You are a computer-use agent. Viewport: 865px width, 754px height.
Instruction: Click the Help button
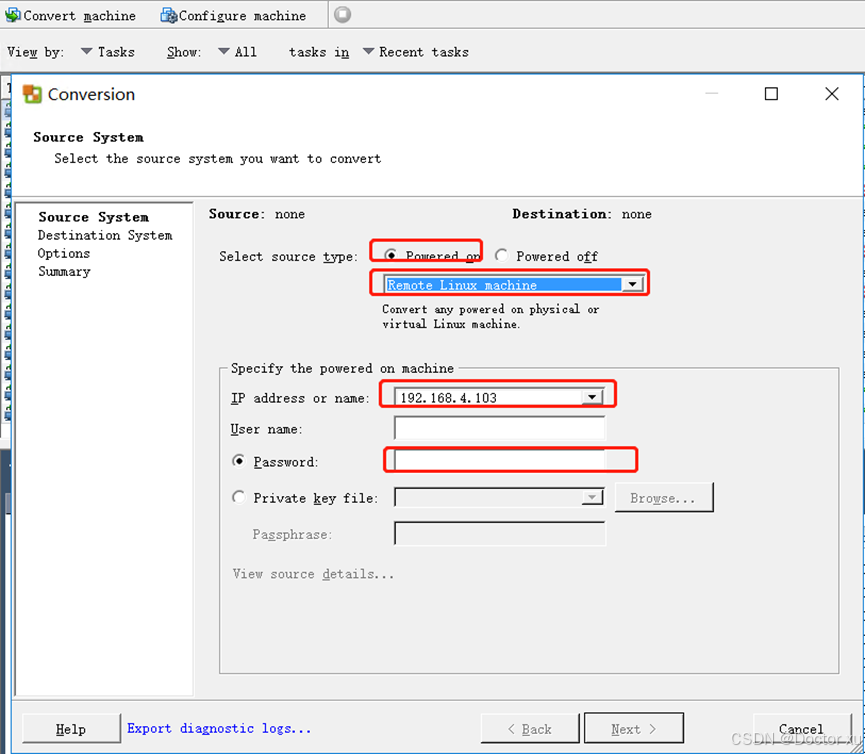pyautogui.click(x=71, y=729)
